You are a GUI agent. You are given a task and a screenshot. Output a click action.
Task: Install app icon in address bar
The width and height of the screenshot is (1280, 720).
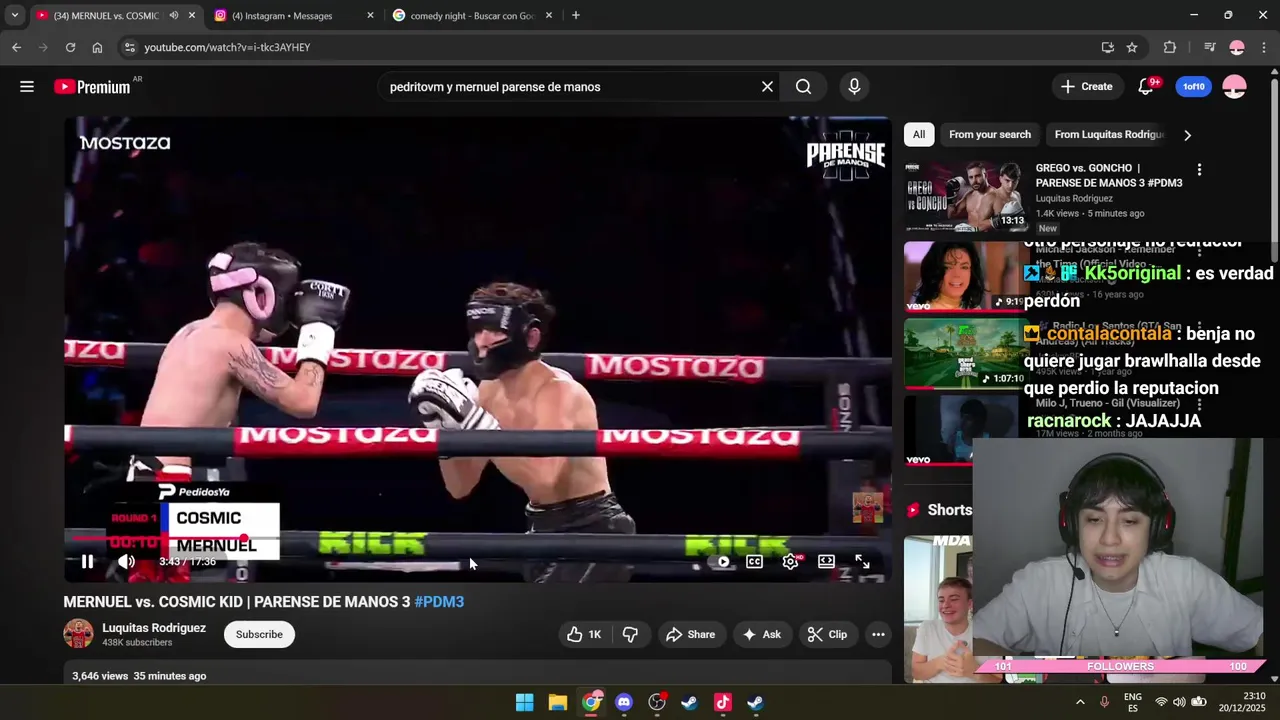coord(1107,47)
